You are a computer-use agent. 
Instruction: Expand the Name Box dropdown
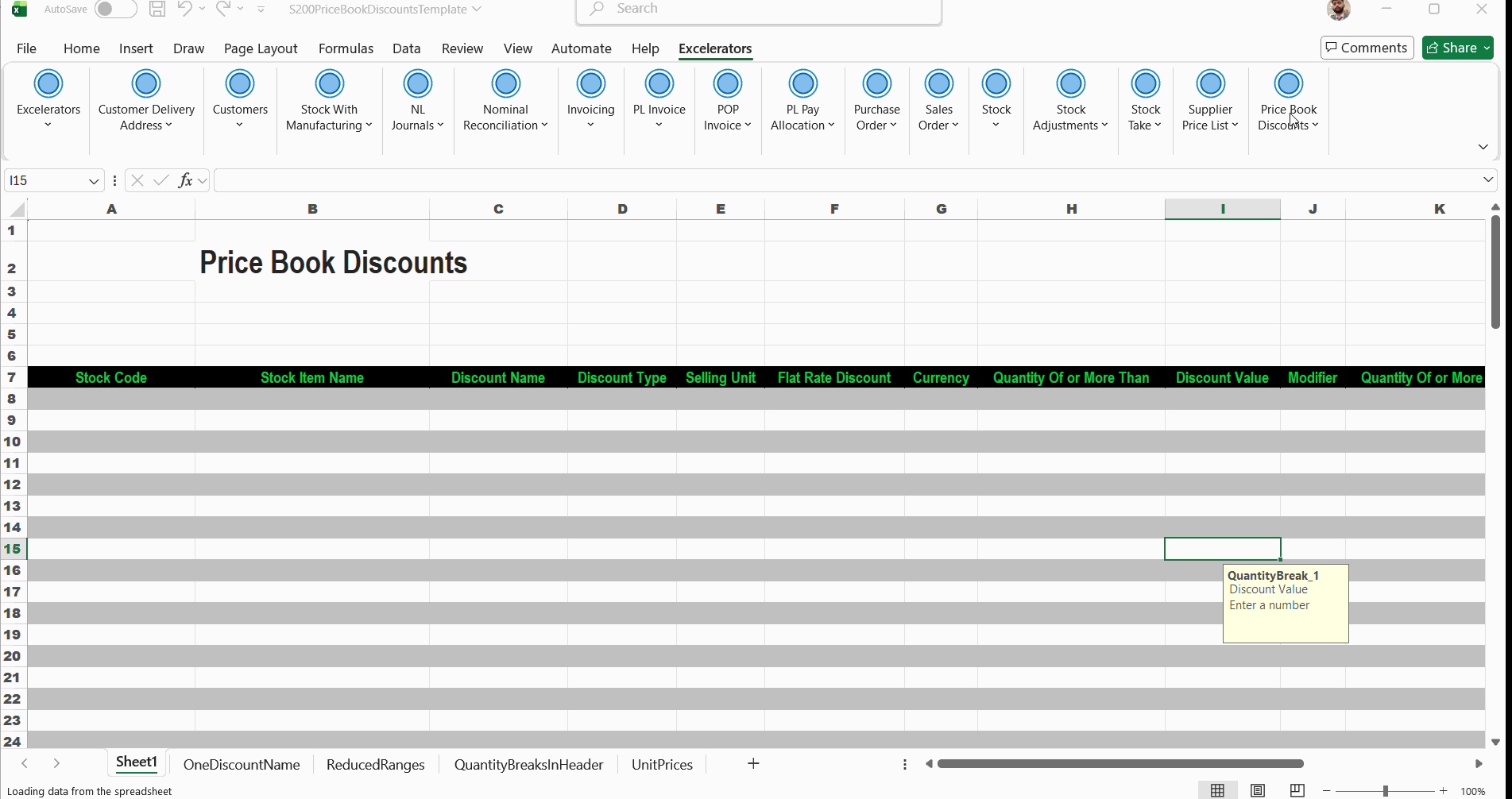94,181
